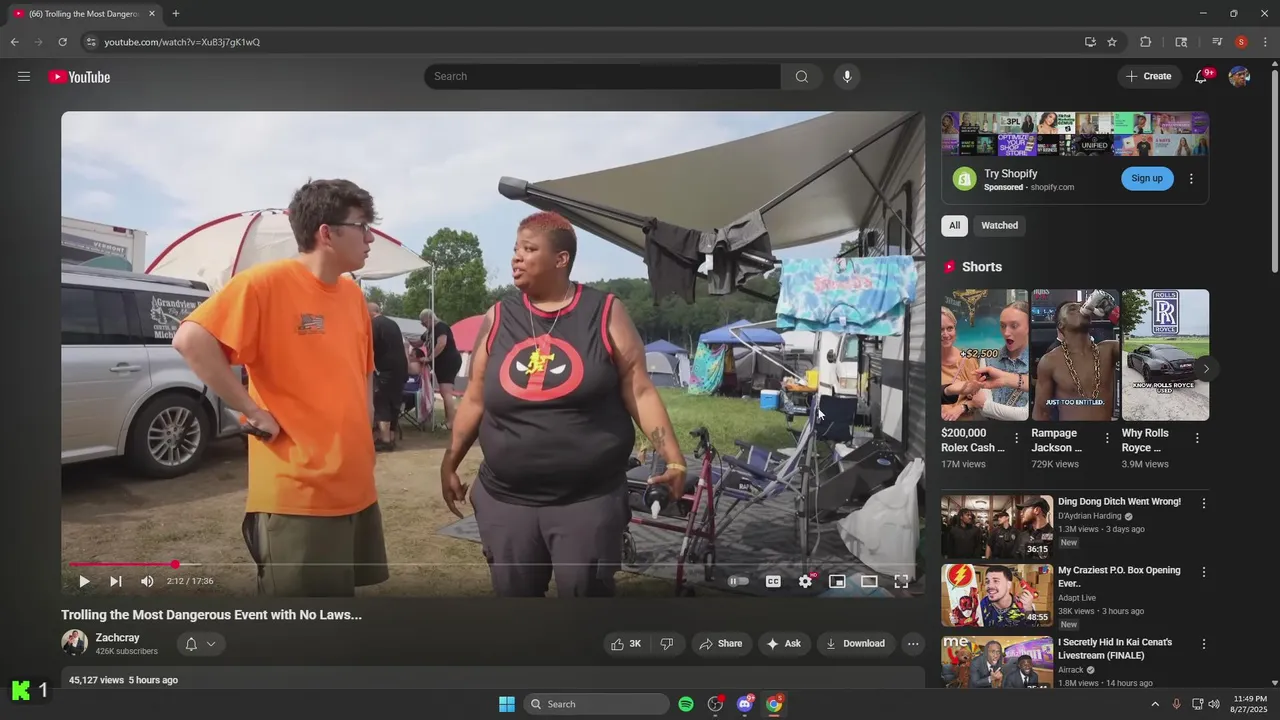
Task: Reload the browser page
Action: coord(62,42)
